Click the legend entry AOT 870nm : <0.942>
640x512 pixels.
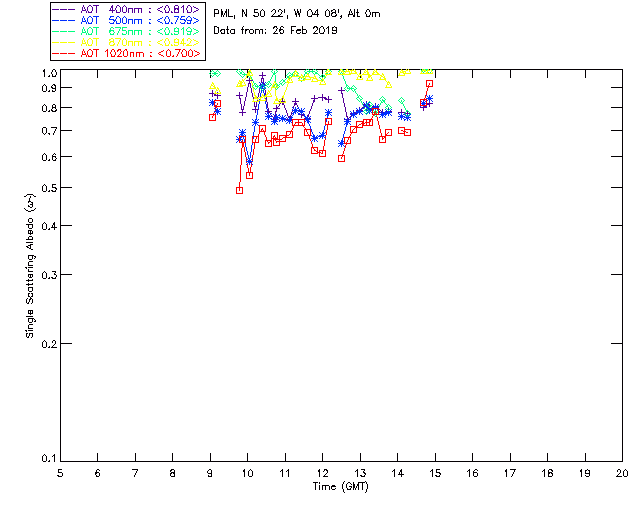127,42
